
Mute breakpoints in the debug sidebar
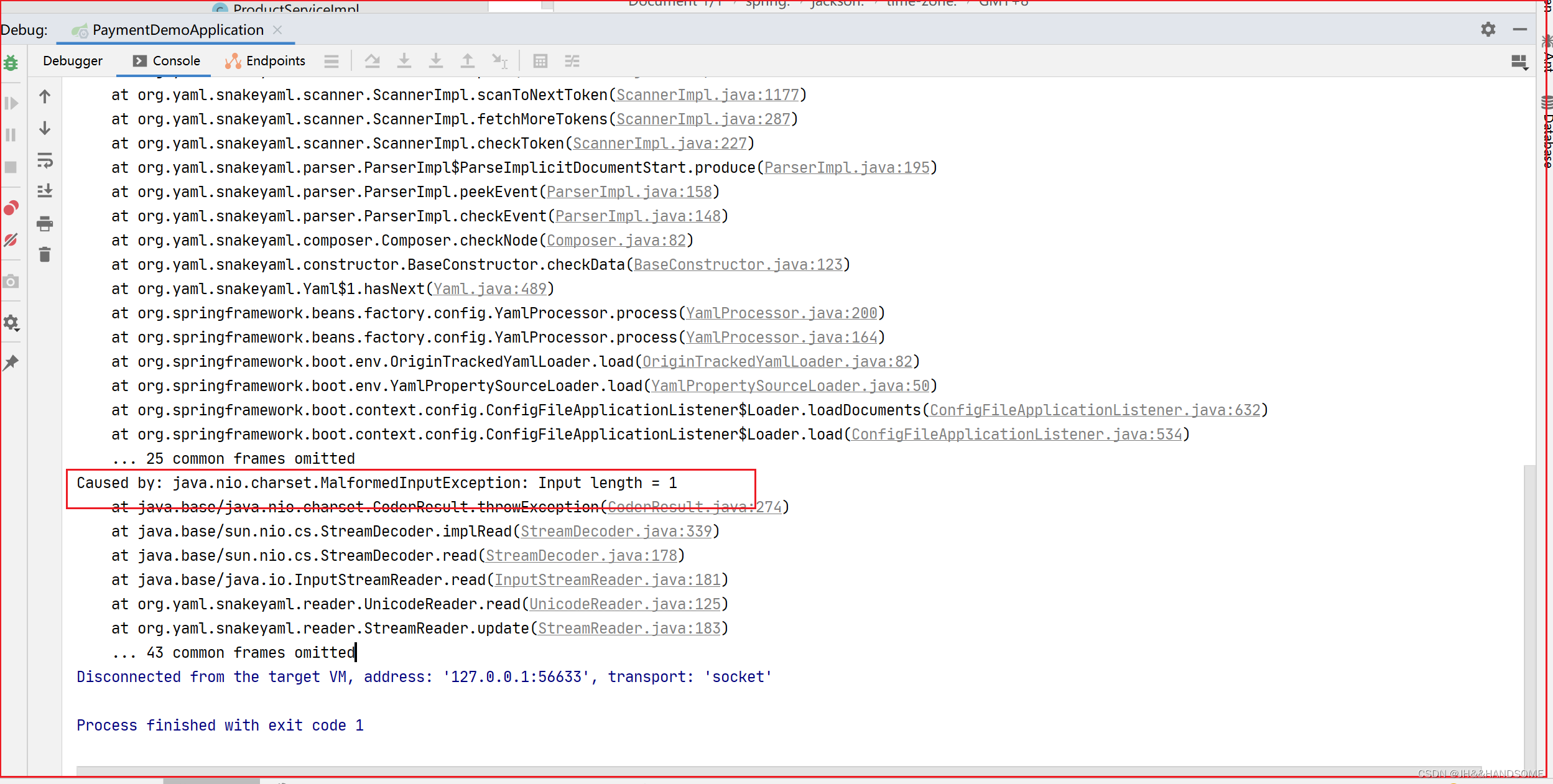pyautogui.click(x=11, y=240)
